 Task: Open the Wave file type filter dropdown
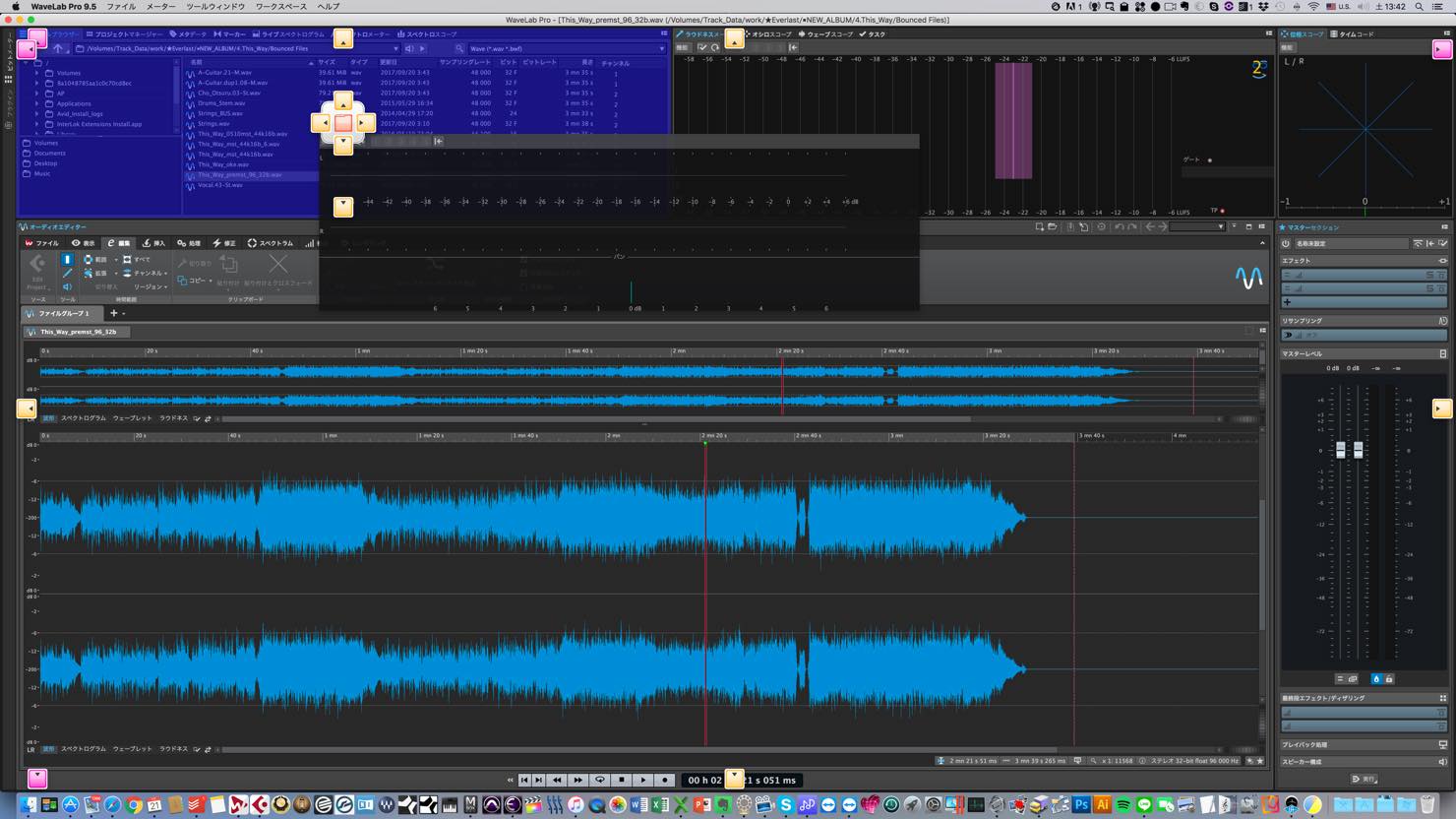(567, 48)
